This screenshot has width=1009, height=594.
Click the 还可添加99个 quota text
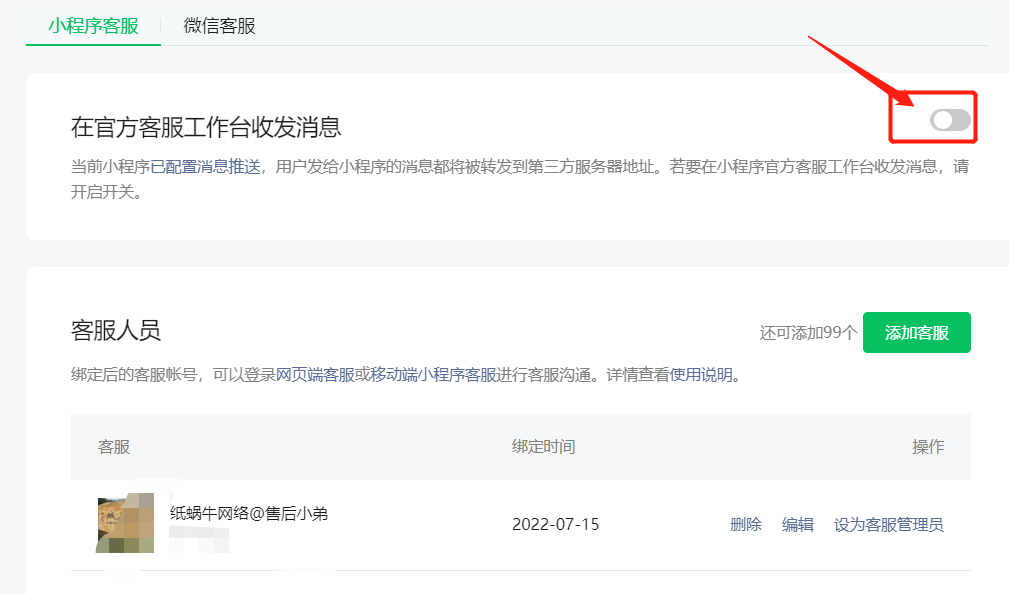808,333
